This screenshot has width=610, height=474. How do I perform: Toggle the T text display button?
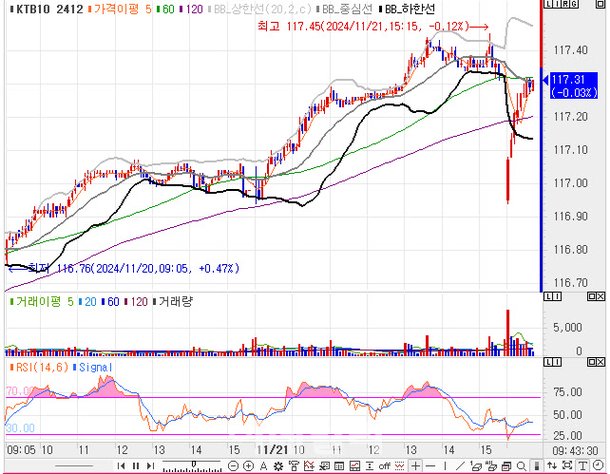[x=583, y=466]
